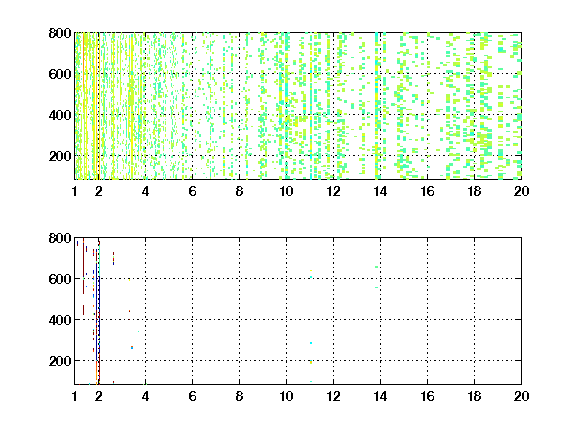The image size is (576, 432).
Task: Click x-axis tick label 12 on bottom plot
Action: 333,396
